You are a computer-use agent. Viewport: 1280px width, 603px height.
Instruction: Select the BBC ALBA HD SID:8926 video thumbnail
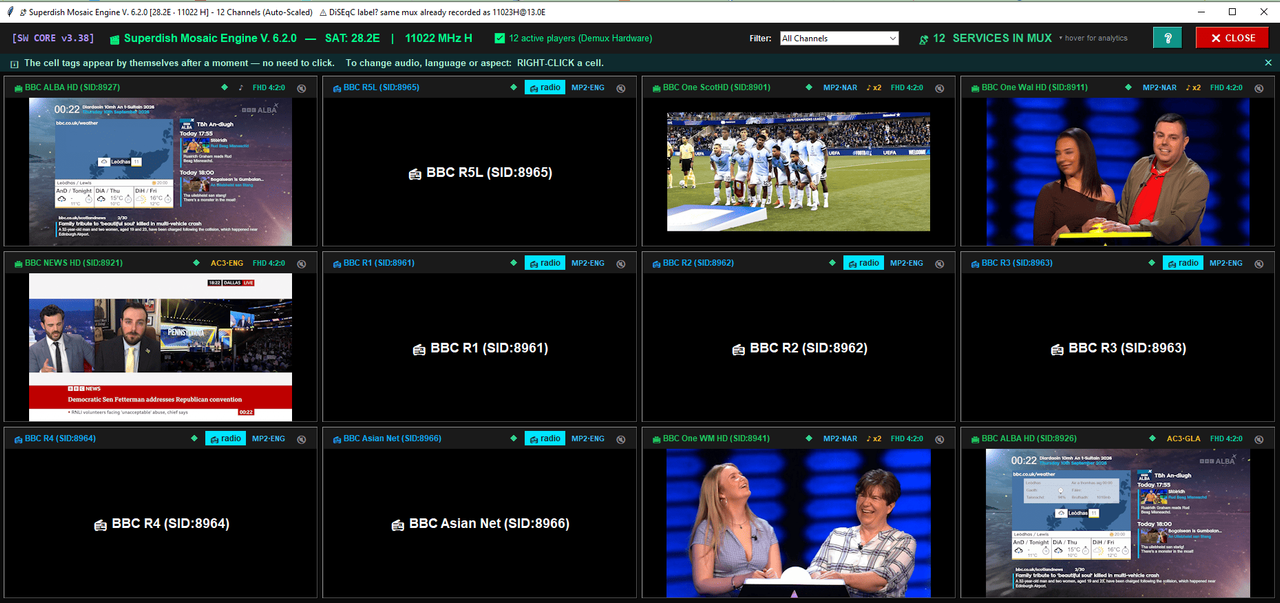pos(1118,523)
